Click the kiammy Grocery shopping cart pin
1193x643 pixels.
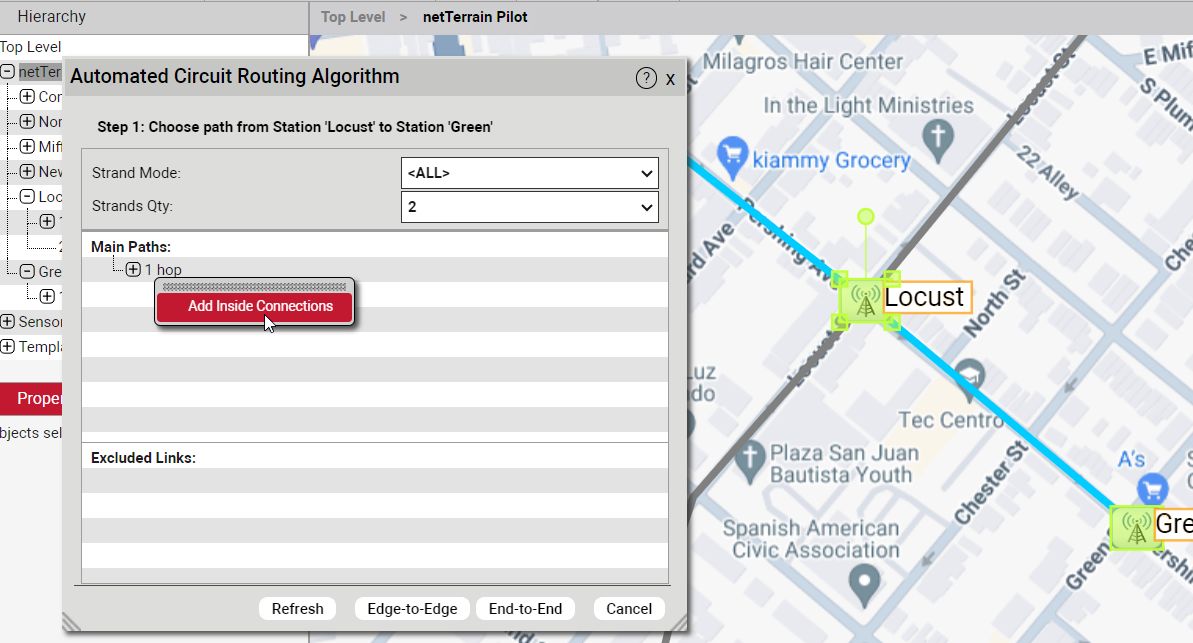click(734, 155)
